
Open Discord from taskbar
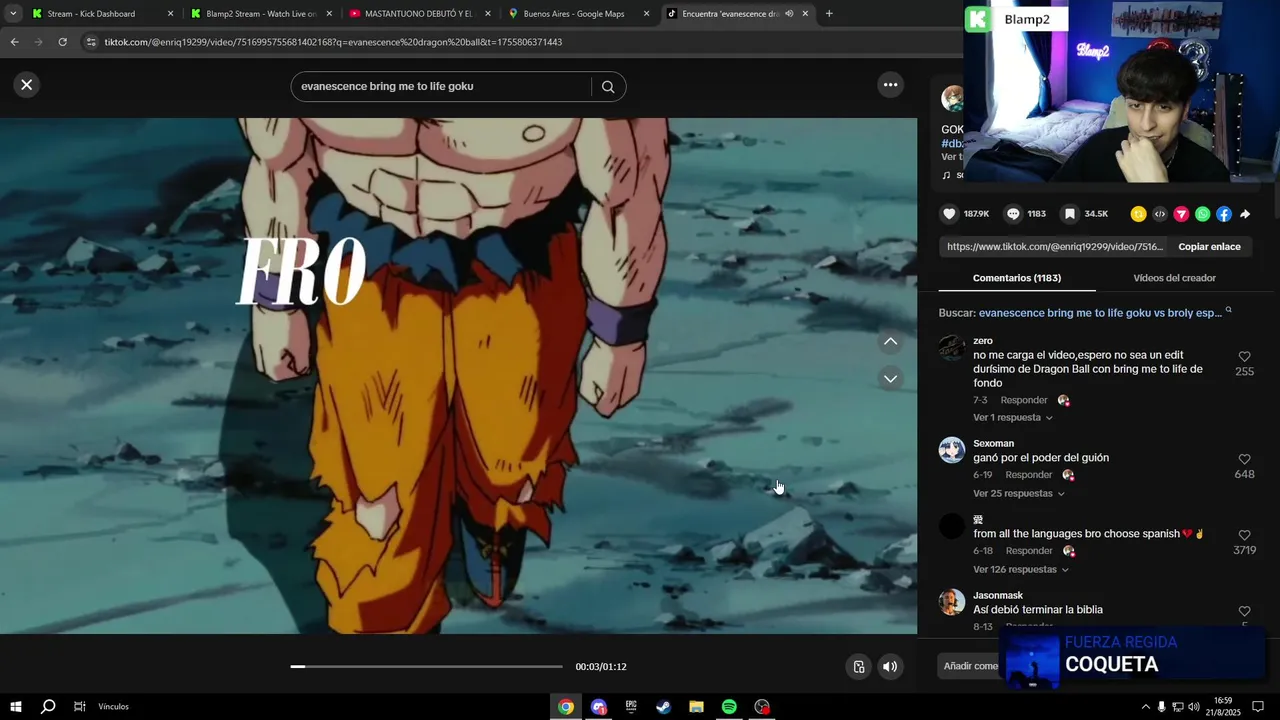[599, 707]
